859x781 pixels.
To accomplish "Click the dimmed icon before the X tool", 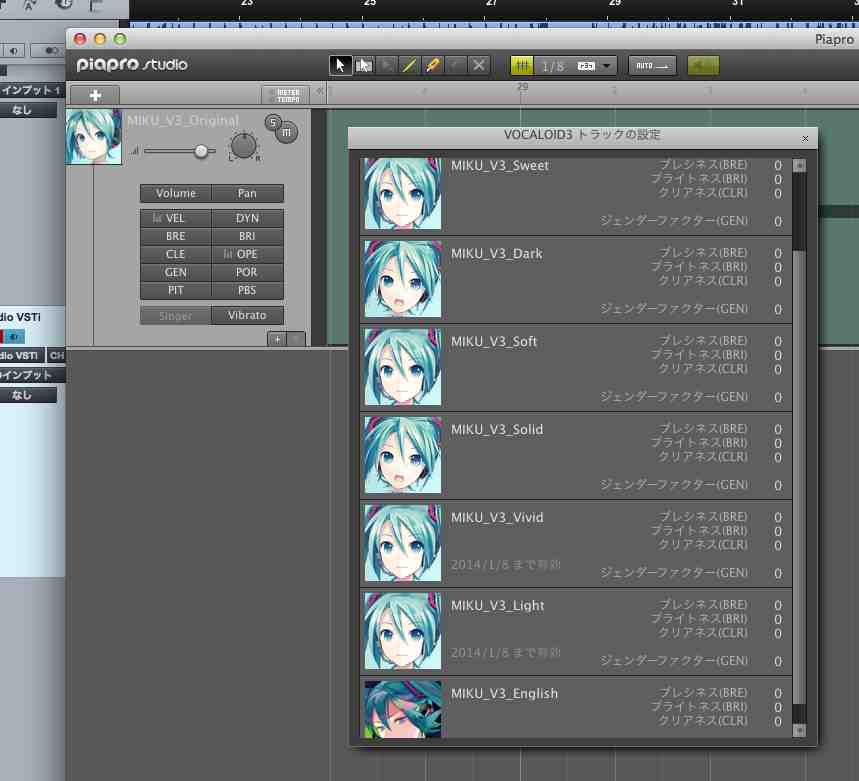I will click(x=455, y=66).
